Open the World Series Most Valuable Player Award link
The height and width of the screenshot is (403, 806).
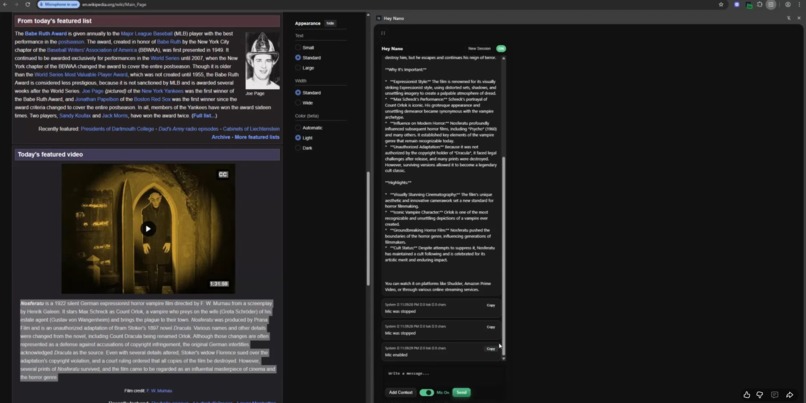[x=81, y=75]
